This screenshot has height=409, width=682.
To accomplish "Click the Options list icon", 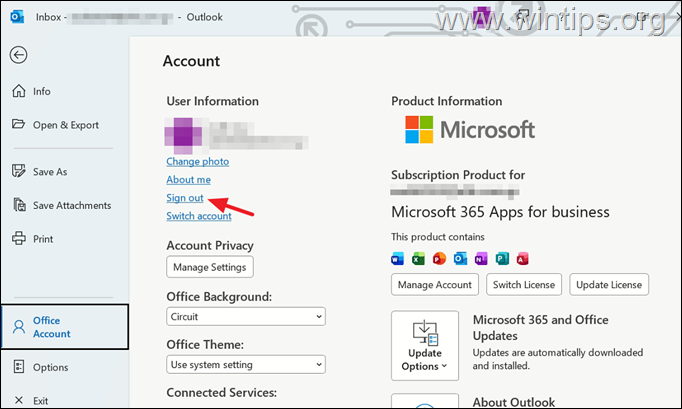I will [19, 366].
